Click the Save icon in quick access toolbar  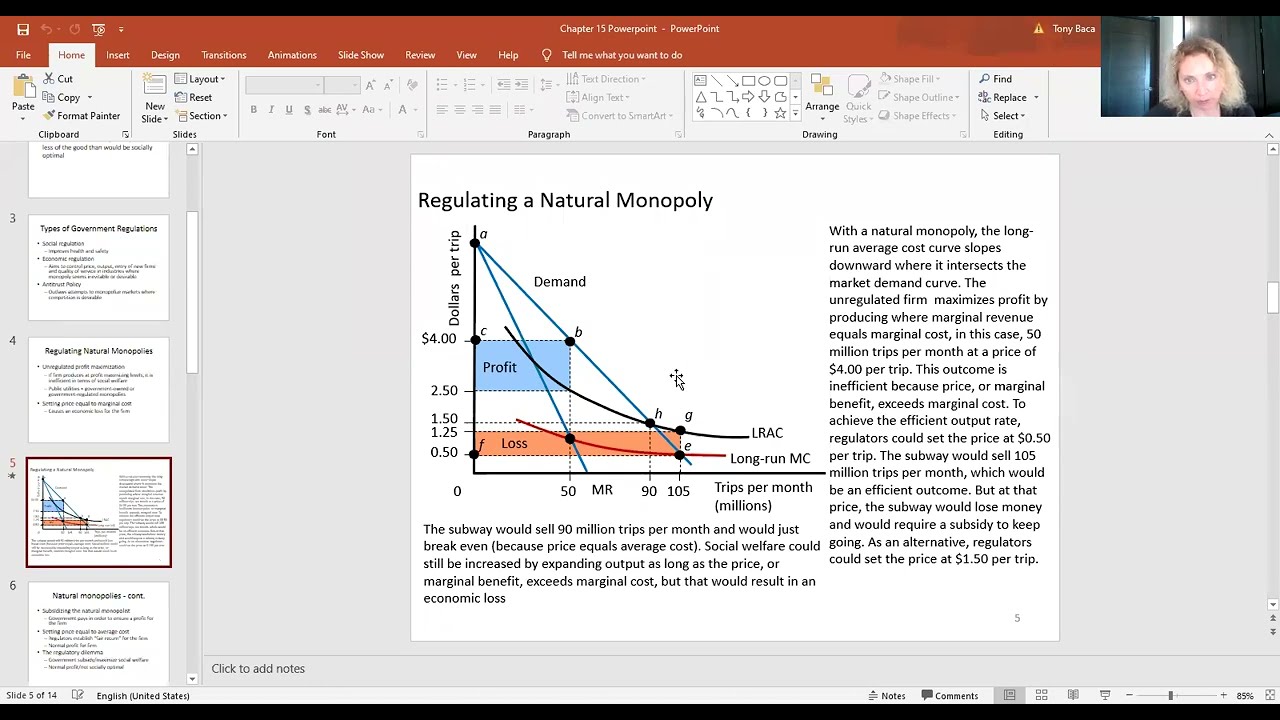point(23,29)
